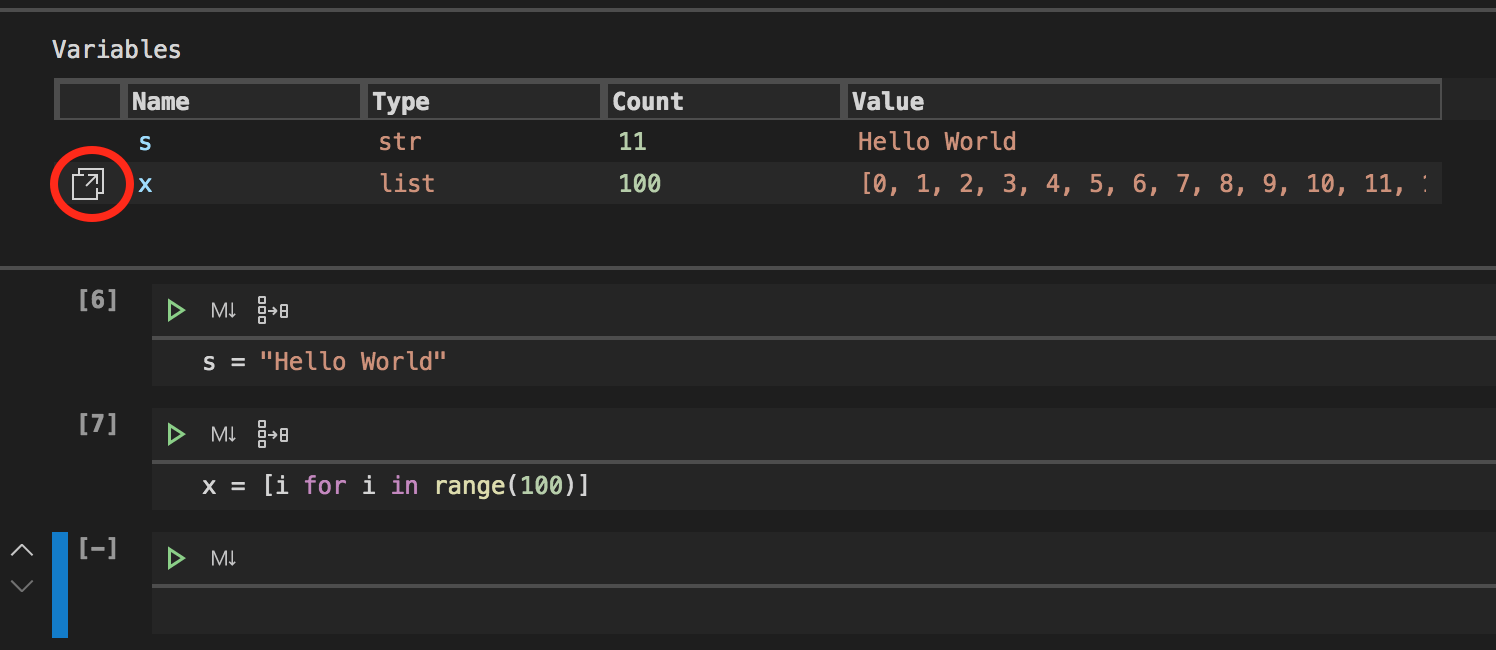Run cell 6 with the play icon
This screenshot has height=650, width=1496.
click(176, 311)
